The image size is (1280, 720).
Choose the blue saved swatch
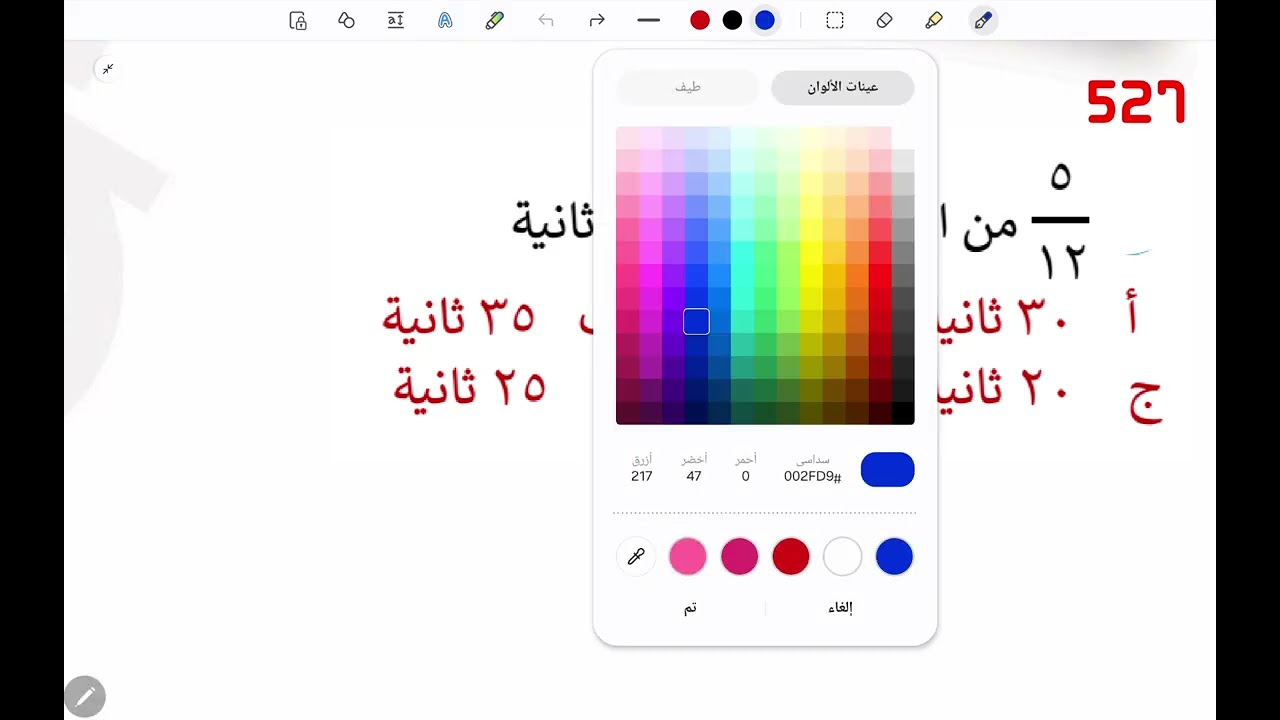tap(894, 557)
